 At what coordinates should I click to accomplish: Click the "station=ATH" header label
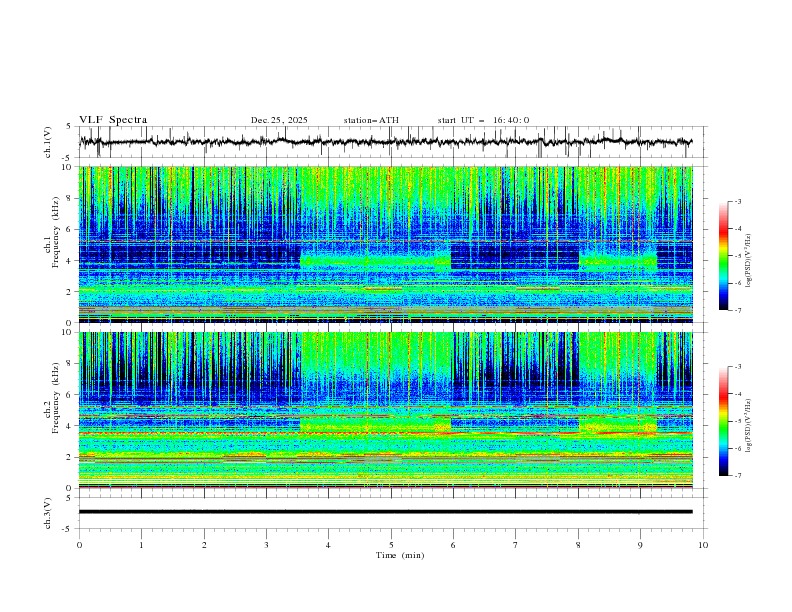pyautogui.click(x=371, y=120)
